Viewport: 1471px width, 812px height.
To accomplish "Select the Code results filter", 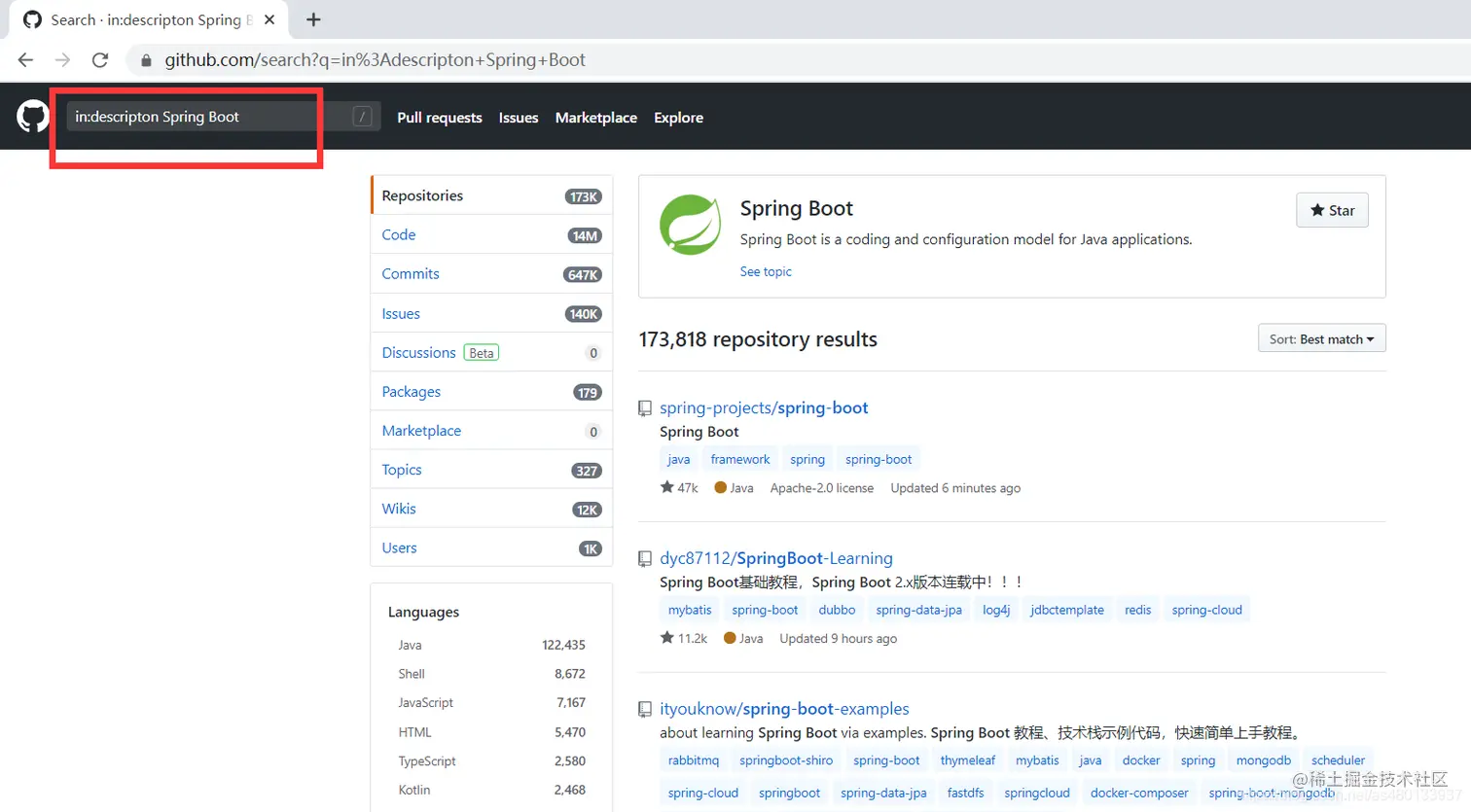I will (x=399, y=234).
